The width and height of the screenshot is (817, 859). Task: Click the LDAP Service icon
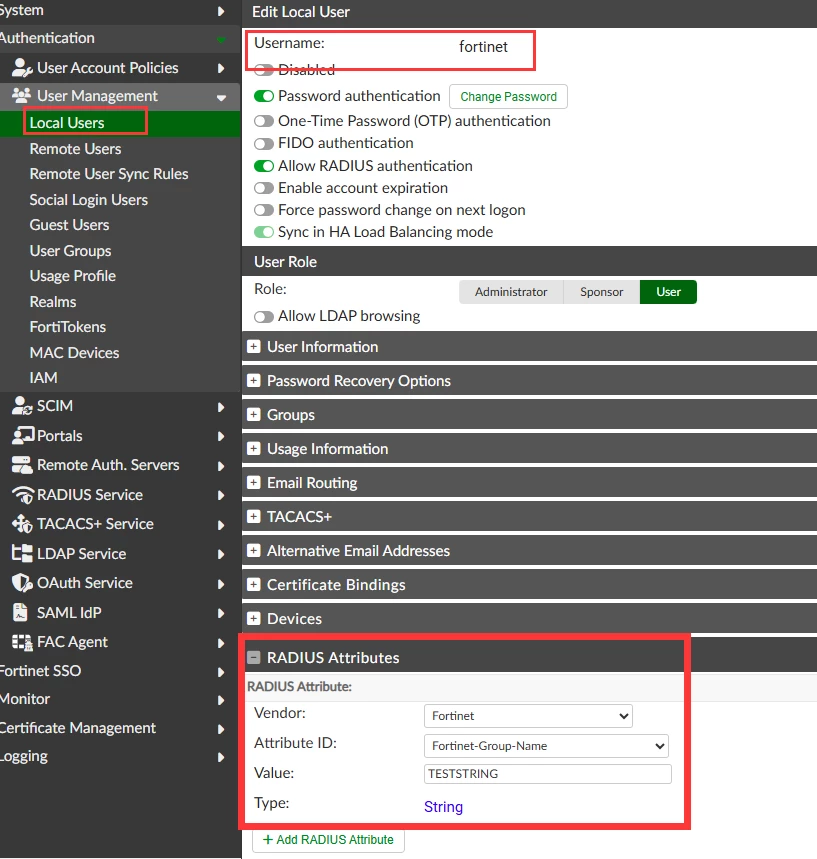tap(22, 553)
